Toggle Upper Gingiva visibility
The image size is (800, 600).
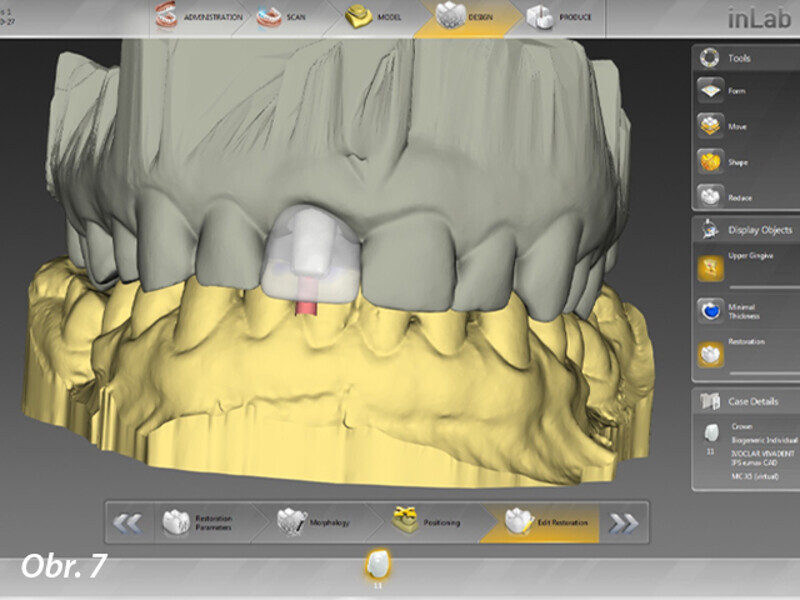(x=709, y=267)
